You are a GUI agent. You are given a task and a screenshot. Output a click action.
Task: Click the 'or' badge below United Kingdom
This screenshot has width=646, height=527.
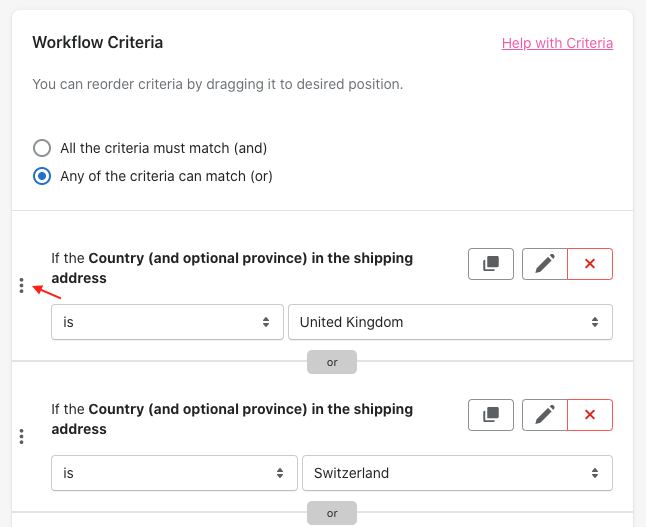pyautogui.click(x=332, y=362)
